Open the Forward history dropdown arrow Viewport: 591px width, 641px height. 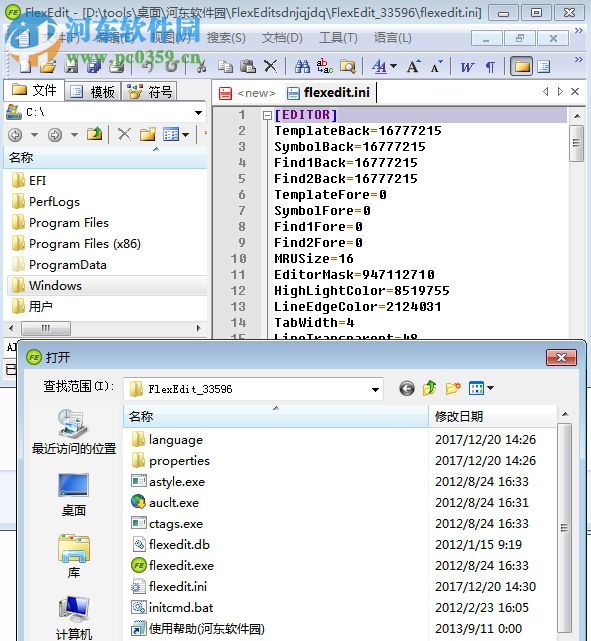point(74,134)
